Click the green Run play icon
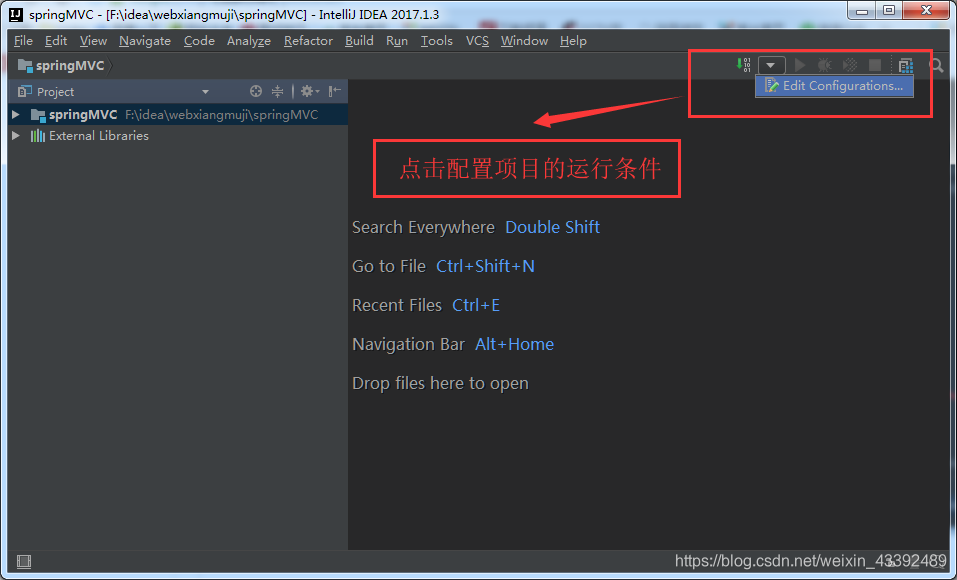 (800, 65)
